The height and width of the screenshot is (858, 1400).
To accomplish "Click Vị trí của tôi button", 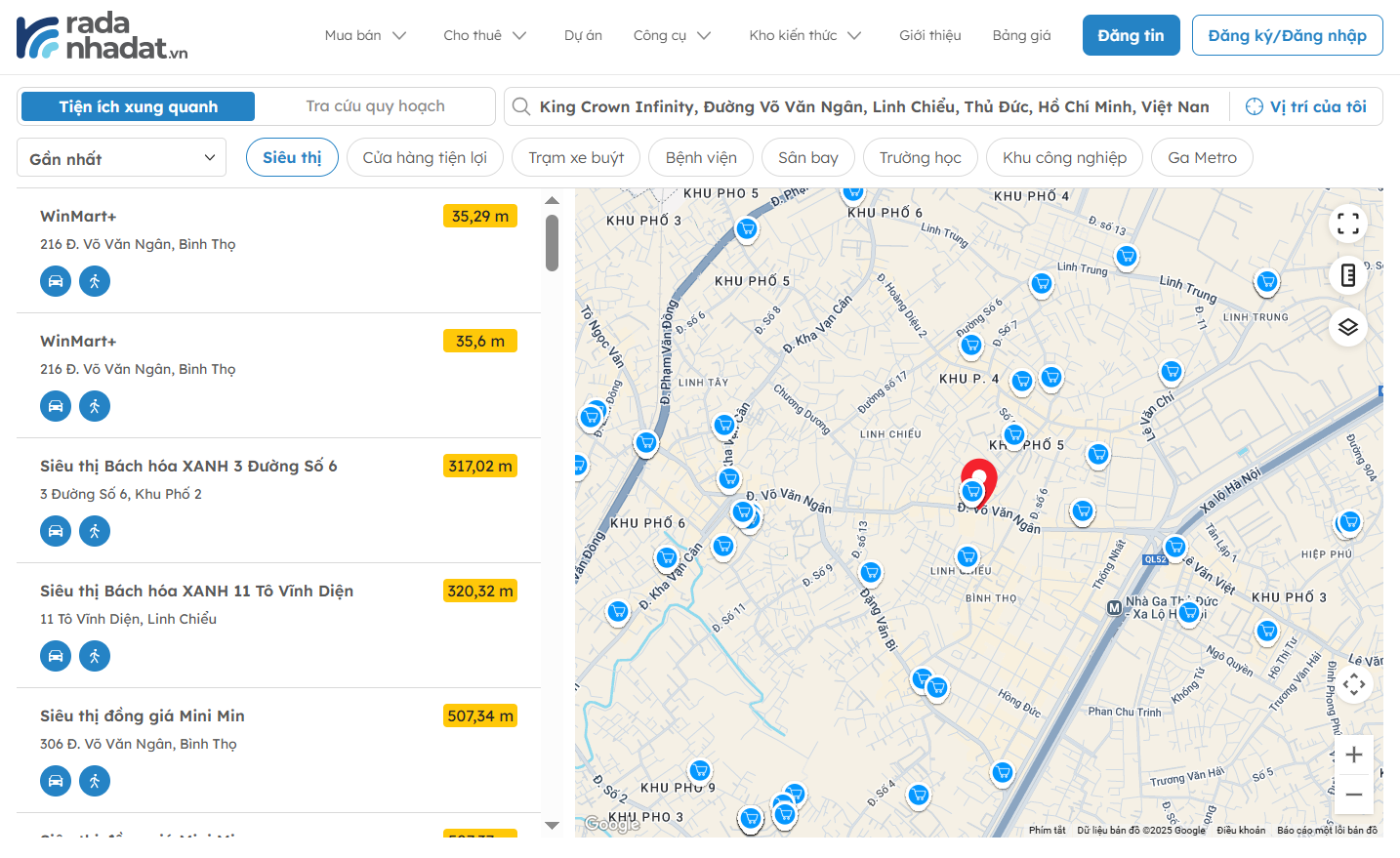I will pyautogui.click(x=1306, y=106).
